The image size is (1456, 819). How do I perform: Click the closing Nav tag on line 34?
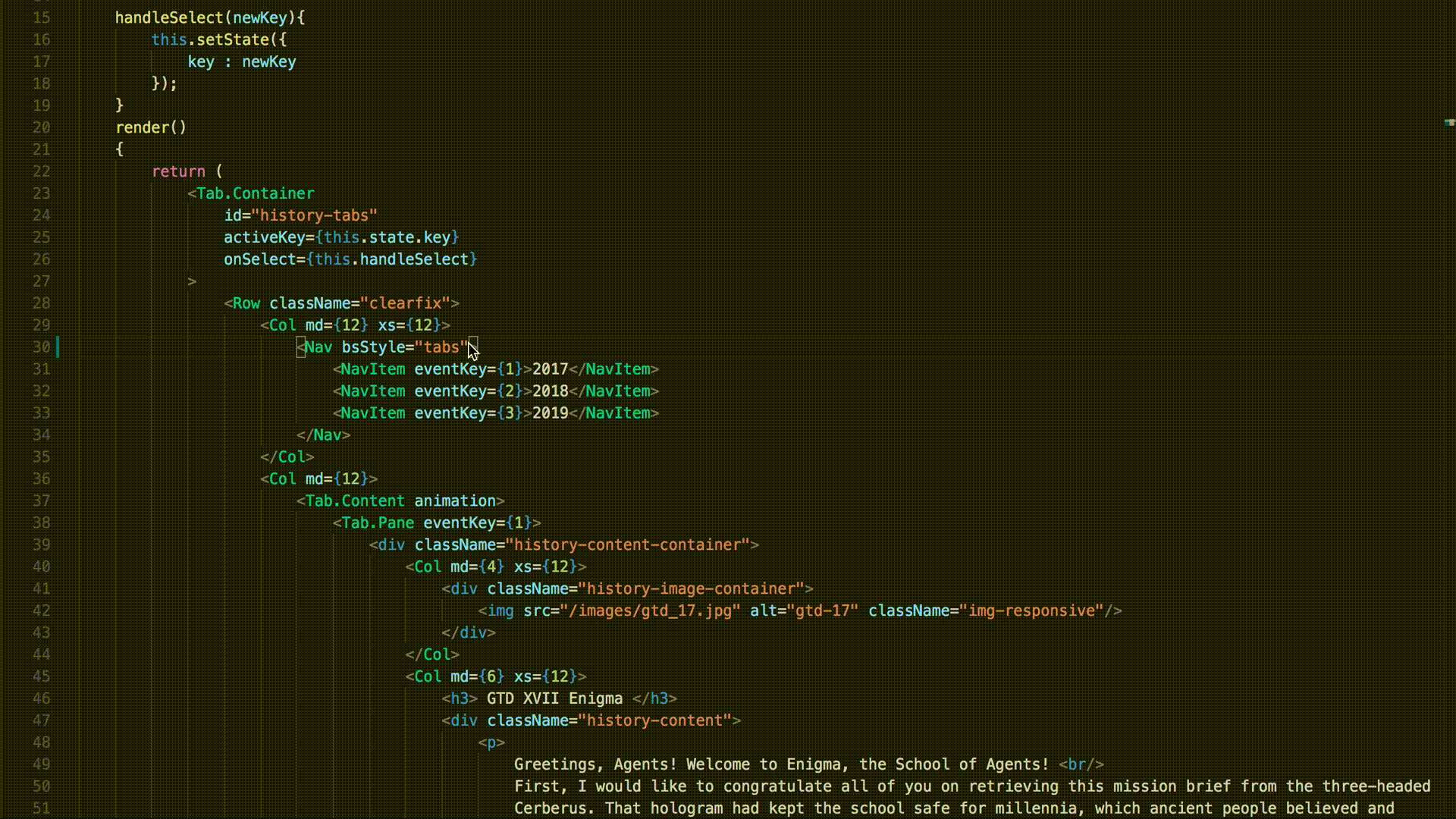click(x=324, y=435)
